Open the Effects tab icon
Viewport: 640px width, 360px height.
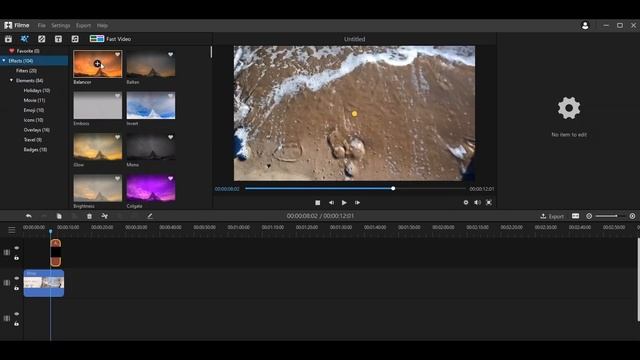click(x=24, y=39)
